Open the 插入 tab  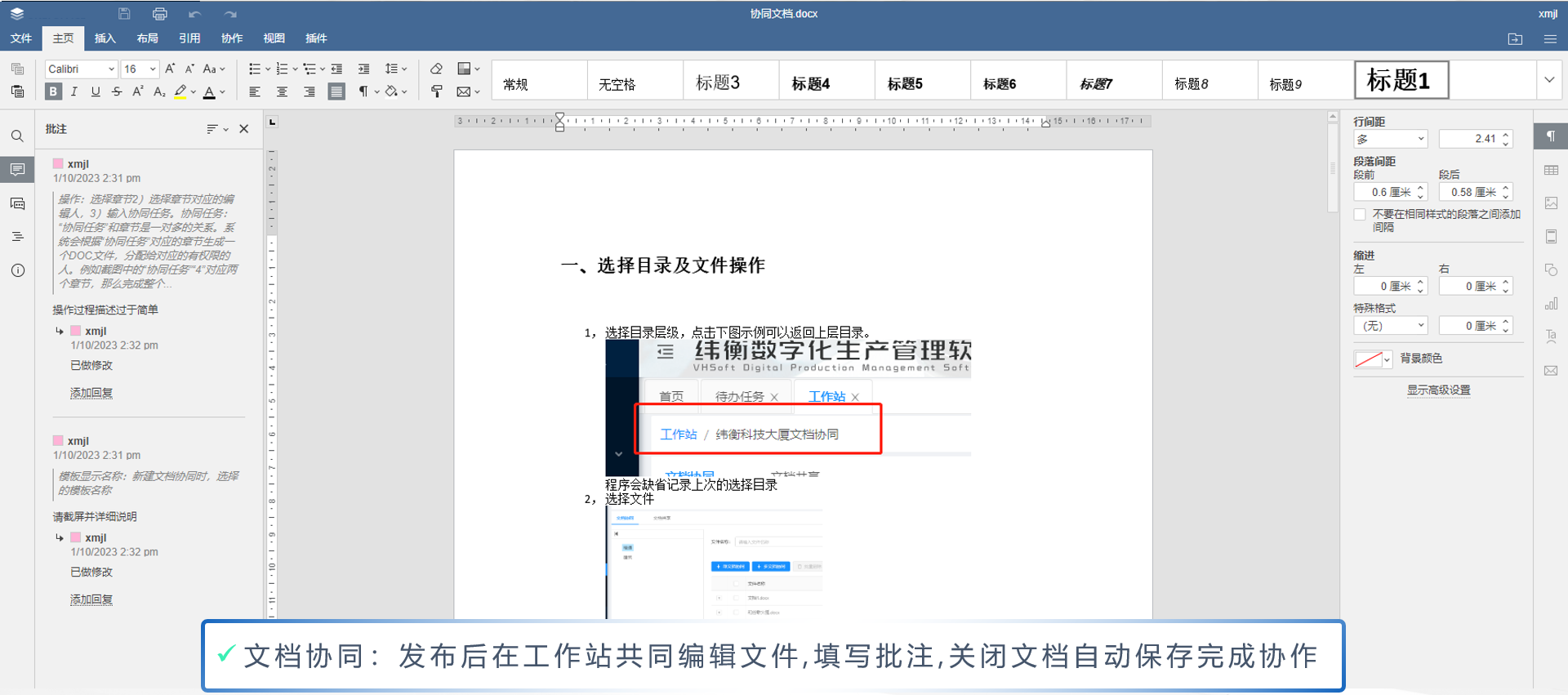[x=105, y=38]
